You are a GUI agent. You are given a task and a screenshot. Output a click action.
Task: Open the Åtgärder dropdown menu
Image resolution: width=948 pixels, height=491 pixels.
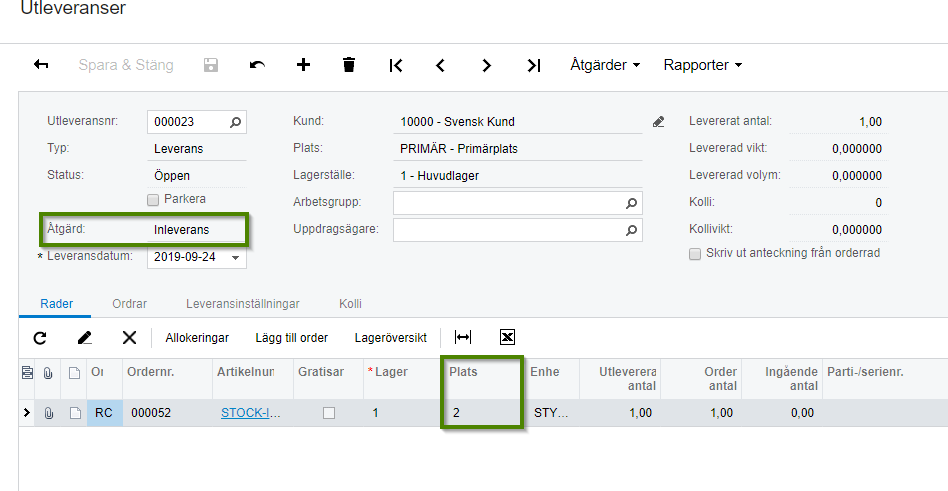(x=605, y=65)
